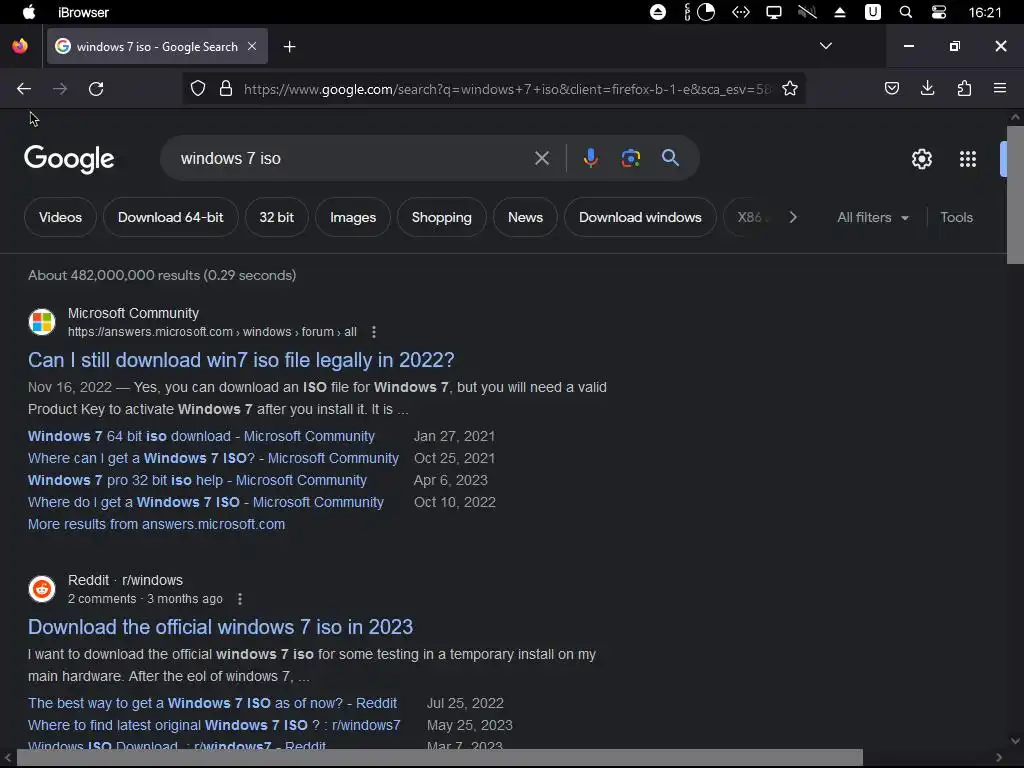Clear the search query with X
Image resolution: width=1024 pixels, height=768 pixels.
(541, 158)
